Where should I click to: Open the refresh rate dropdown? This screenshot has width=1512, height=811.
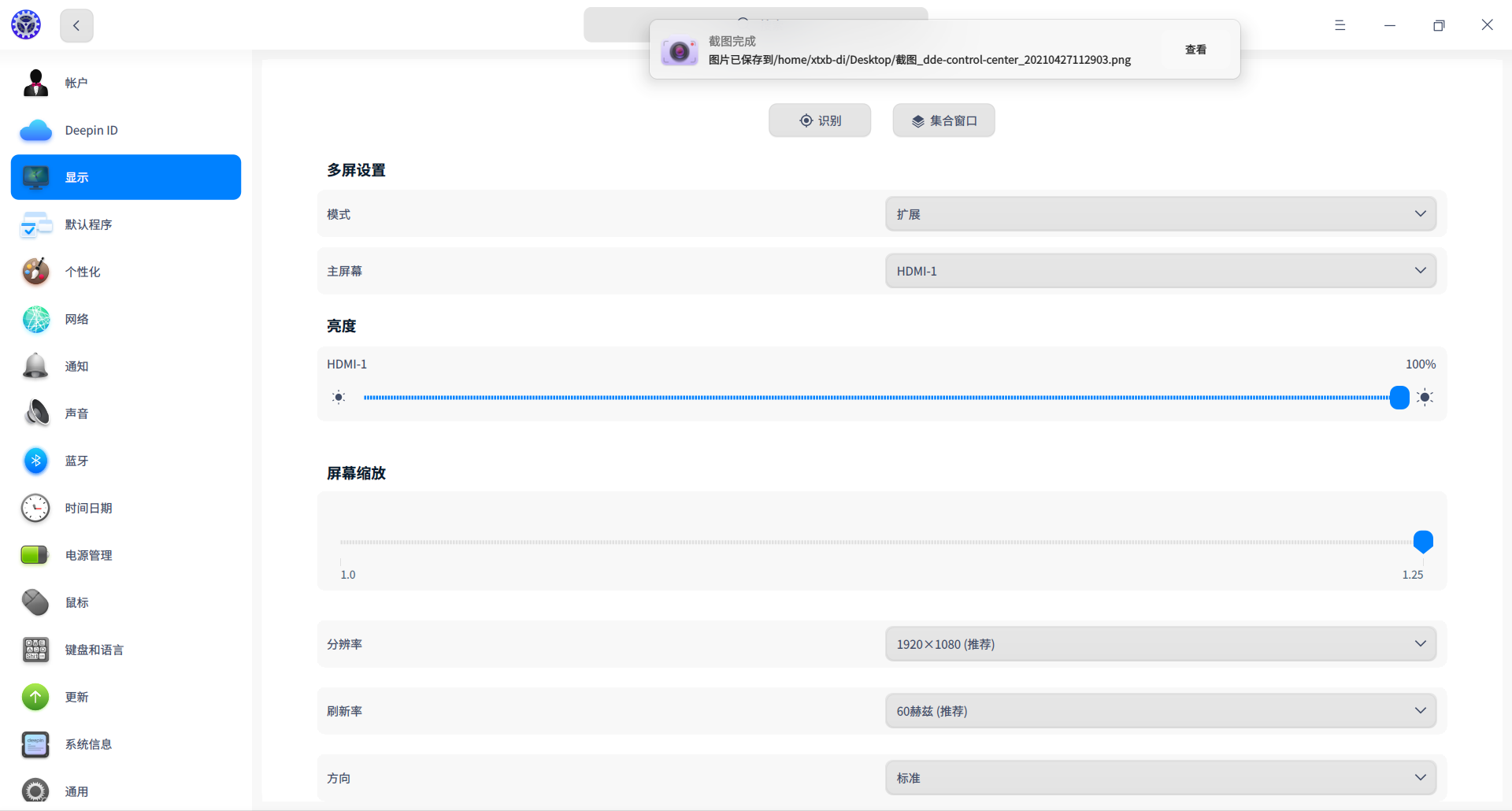point(1160,711)
